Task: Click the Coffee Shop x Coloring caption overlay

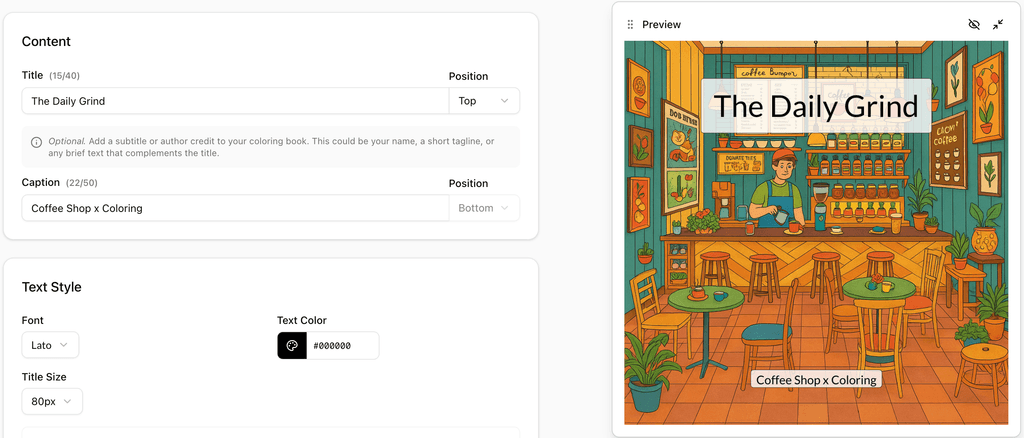Action: 816,380
